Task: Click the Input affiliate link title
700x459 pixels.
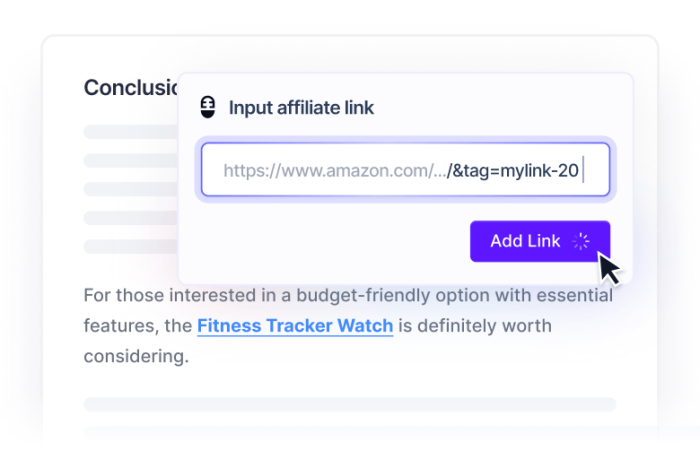Action: coord(301,108)
